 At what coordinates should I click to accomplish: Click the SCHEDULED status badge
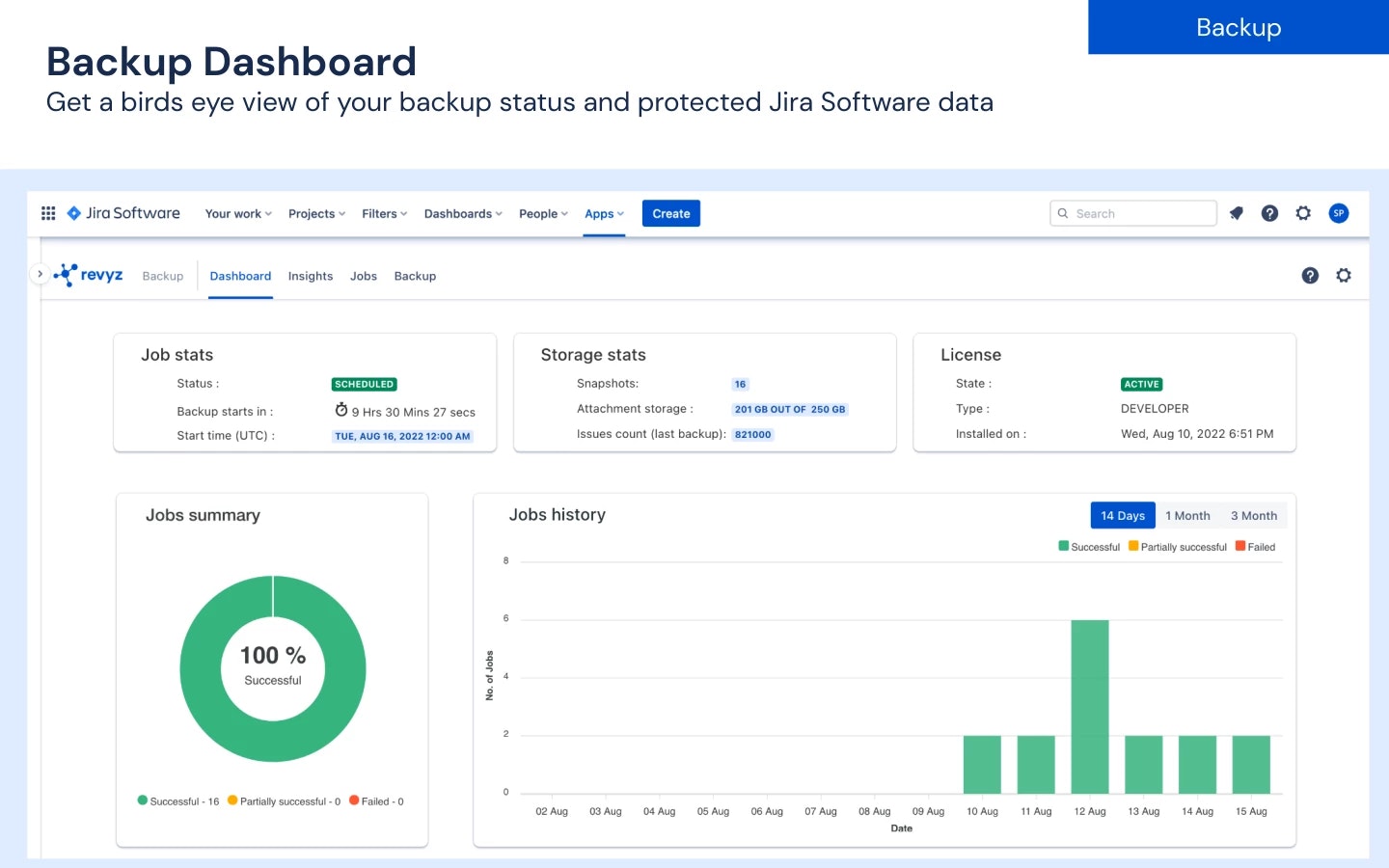pos(364,384)
